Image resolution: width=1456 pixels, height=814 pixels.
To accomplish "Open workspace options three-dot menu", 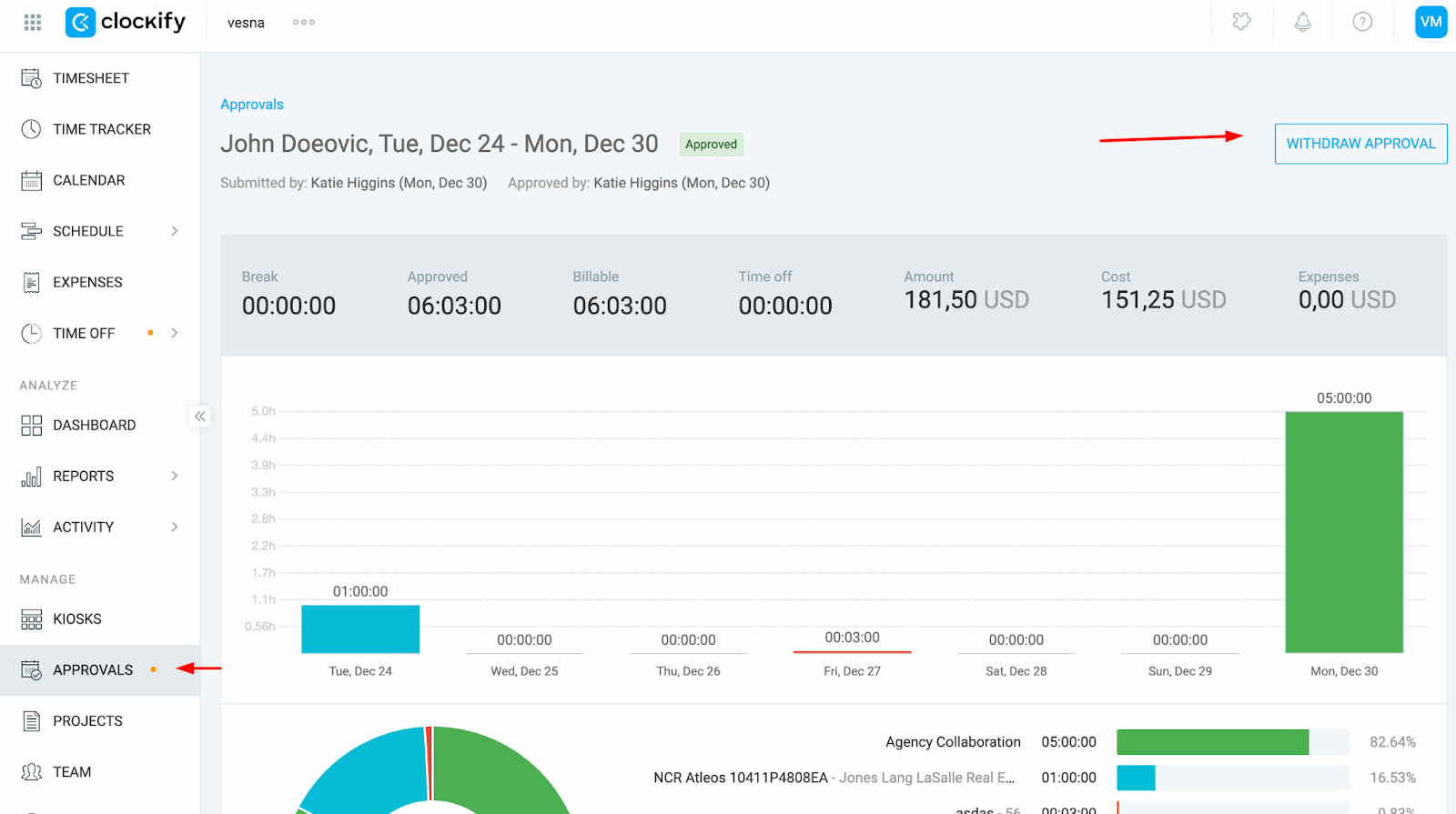I will [x=304, y=22].
